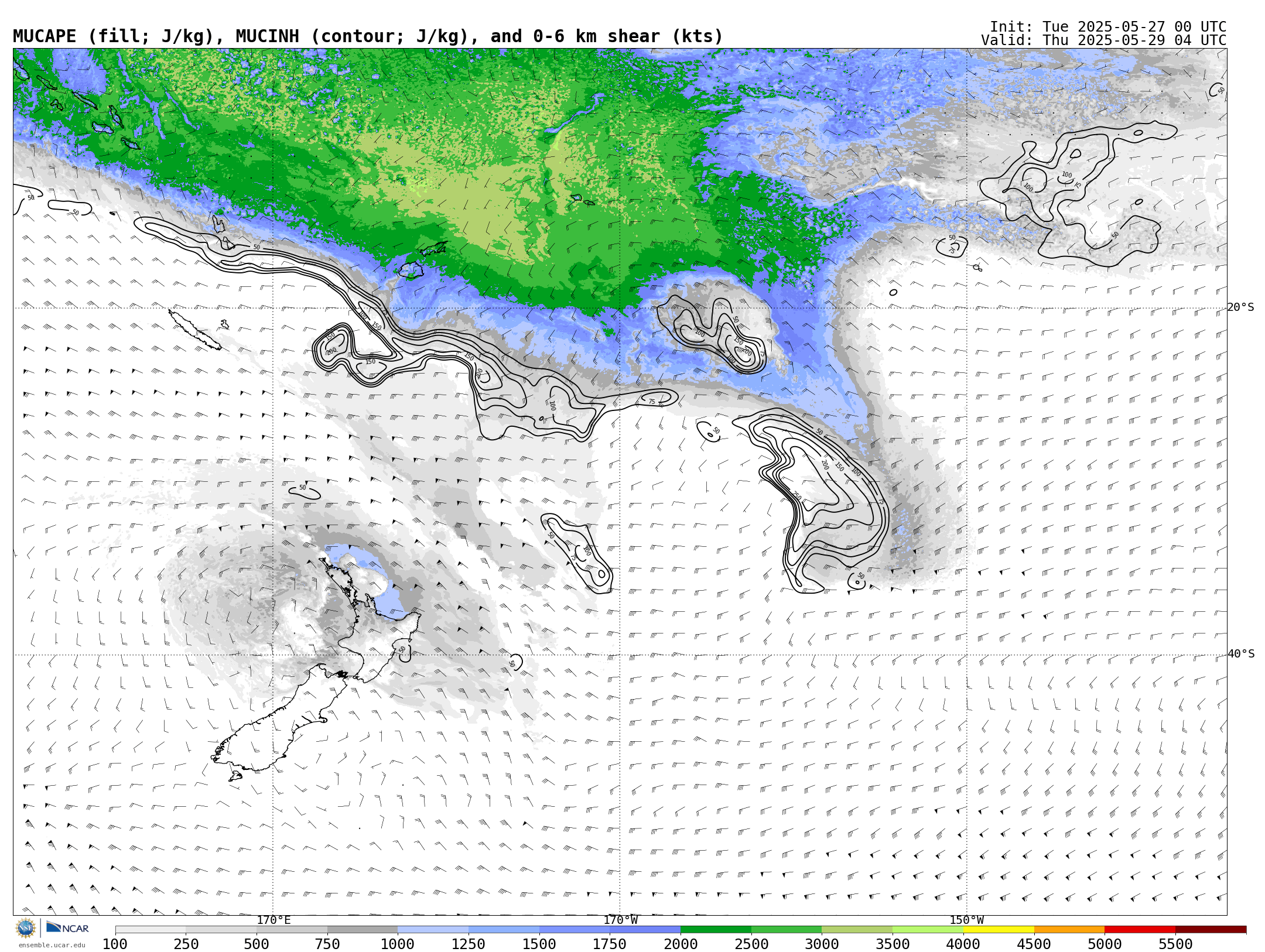This screenshot has height=952, width=1265.
Task: Click the 170°E longitude label
Action: [x=273, y=920]
